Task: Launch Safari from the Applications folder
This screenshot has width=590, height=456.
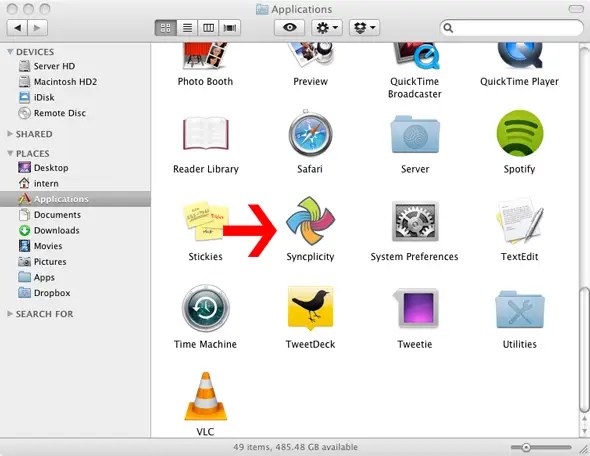Action: (x=310, y=133)
